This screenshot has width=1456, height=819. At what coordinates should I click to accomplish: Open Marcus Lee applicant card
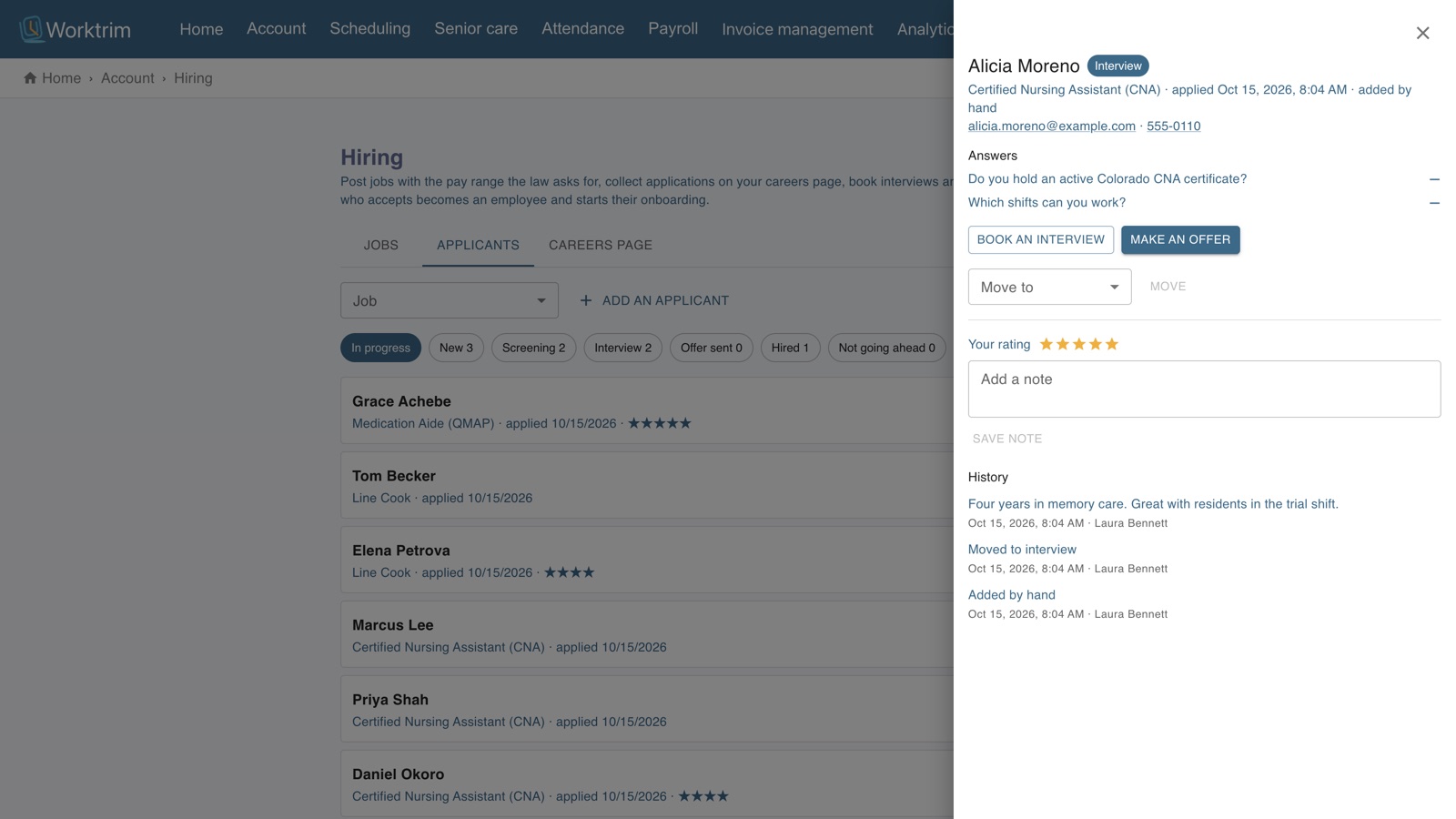click(x=648, y=635)
